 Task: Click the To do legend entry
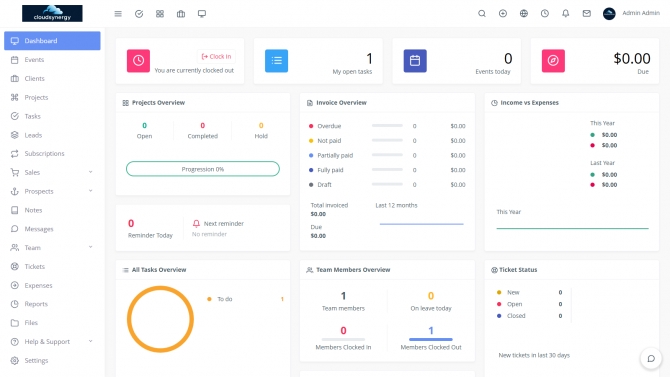(x=245, y=299)
